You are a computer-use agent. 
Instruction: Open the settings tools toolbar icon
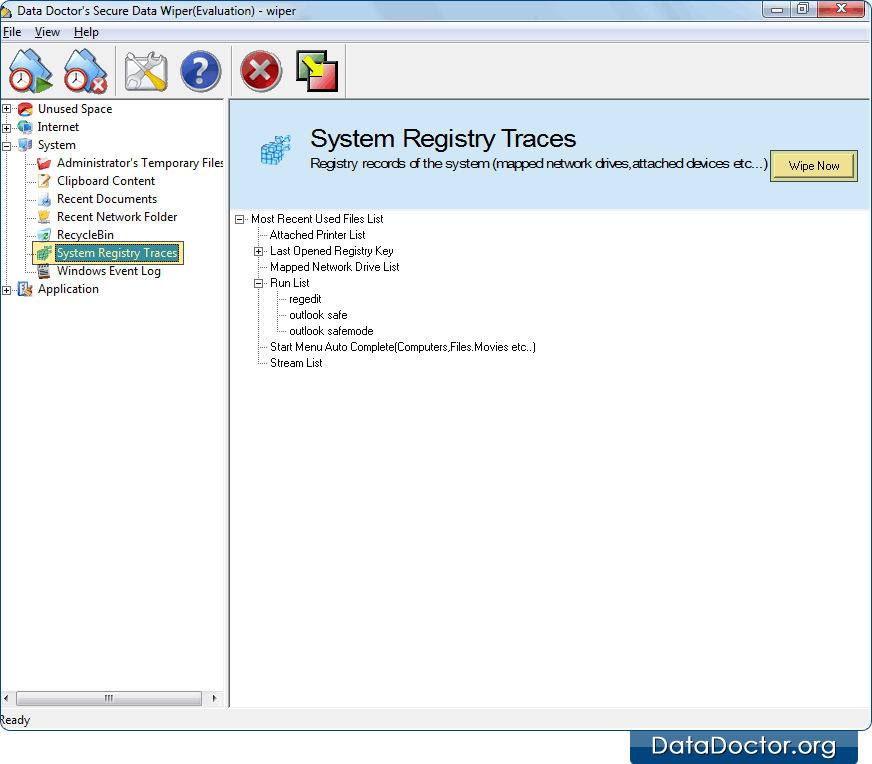[146, 71]
